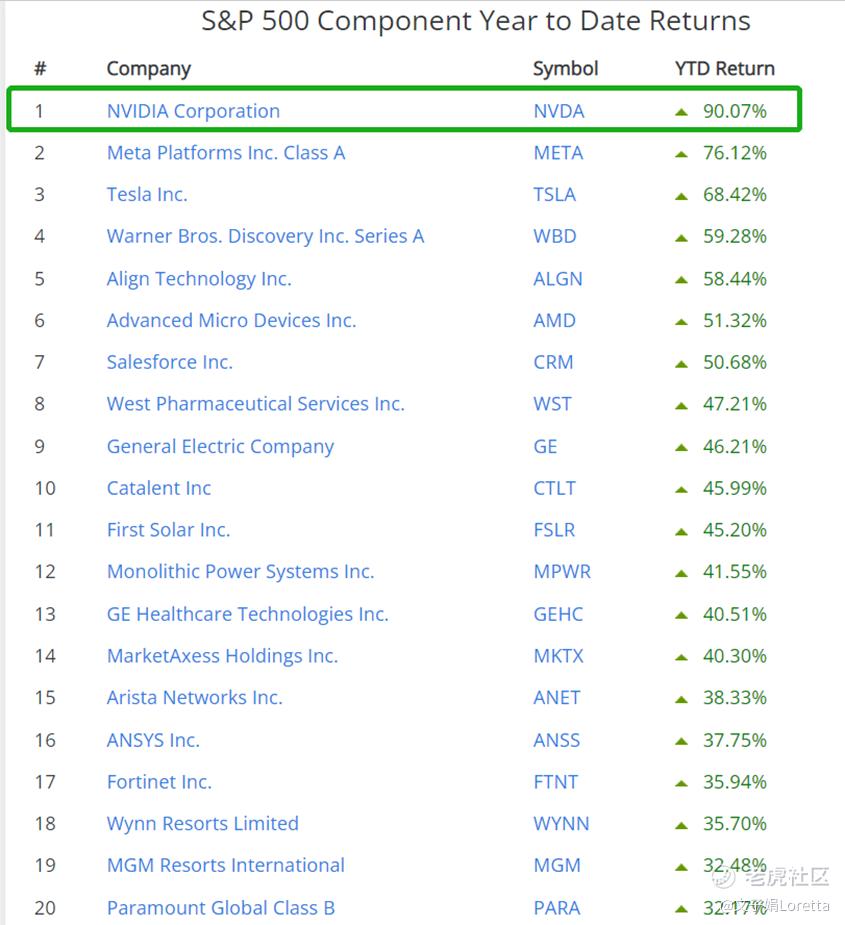Image resolution: width=845 pixels, height=925 pixels.
Task: Open the NVIDIA Corporation company link
Action: [193, 111]
